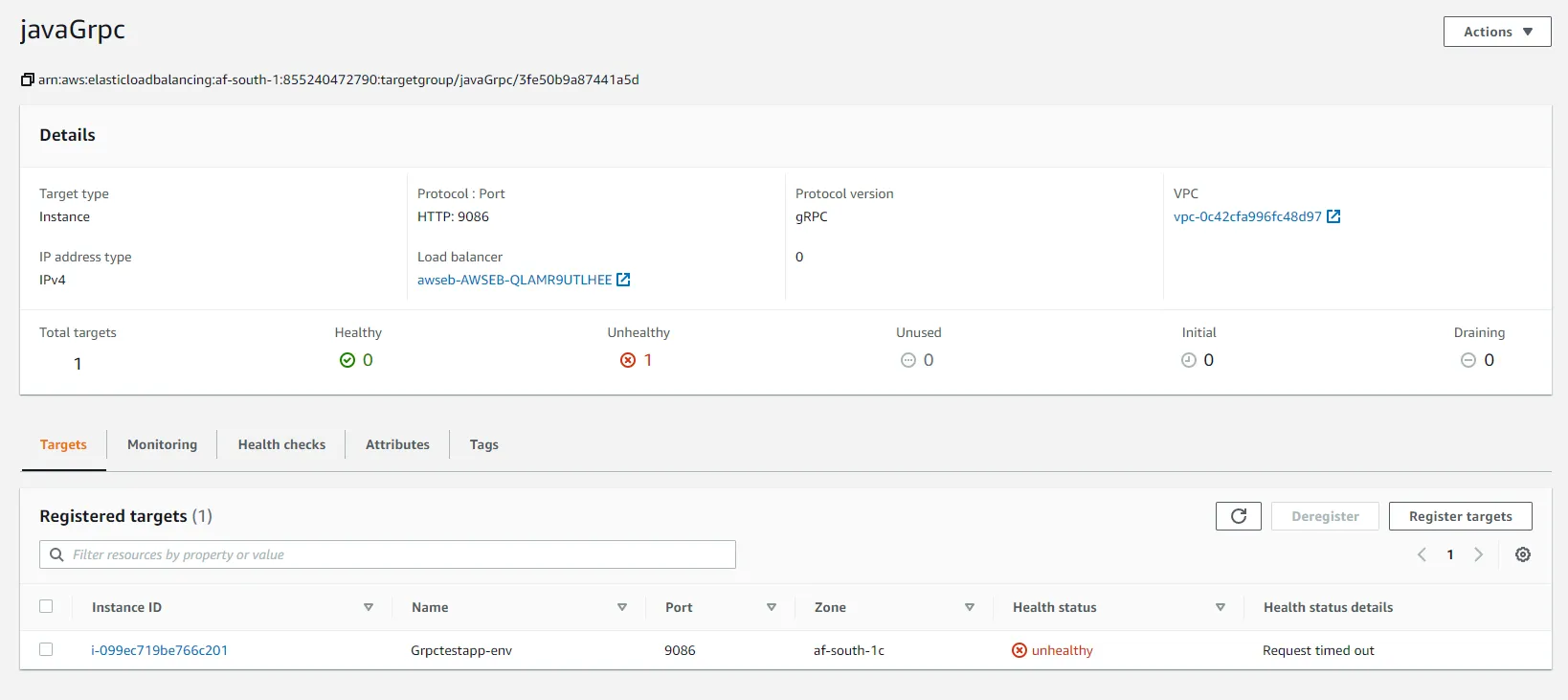Viewport: 1568px width, 700px height.
Task: Open table preferences gear icon
Action: (x=1522, y=554)
